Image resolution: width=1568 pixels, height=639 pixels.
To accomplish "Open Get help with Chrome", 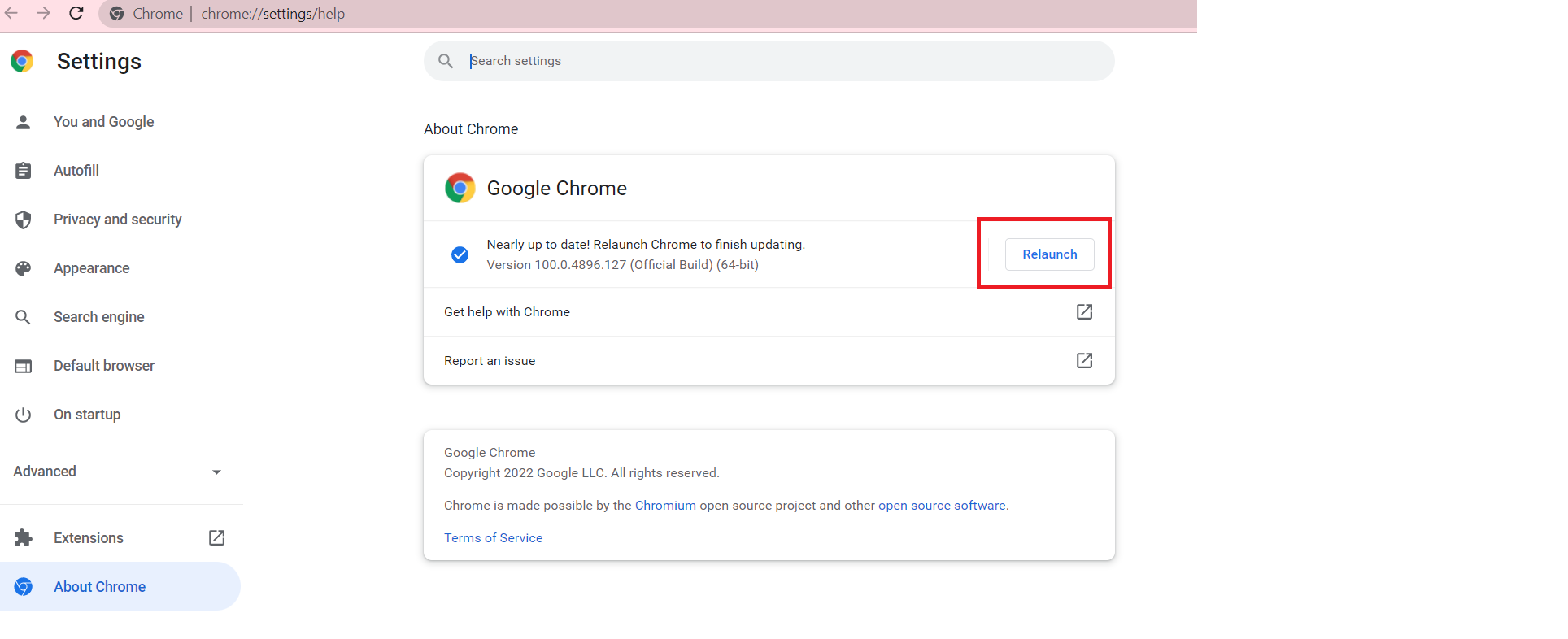I will click(769, 312).
